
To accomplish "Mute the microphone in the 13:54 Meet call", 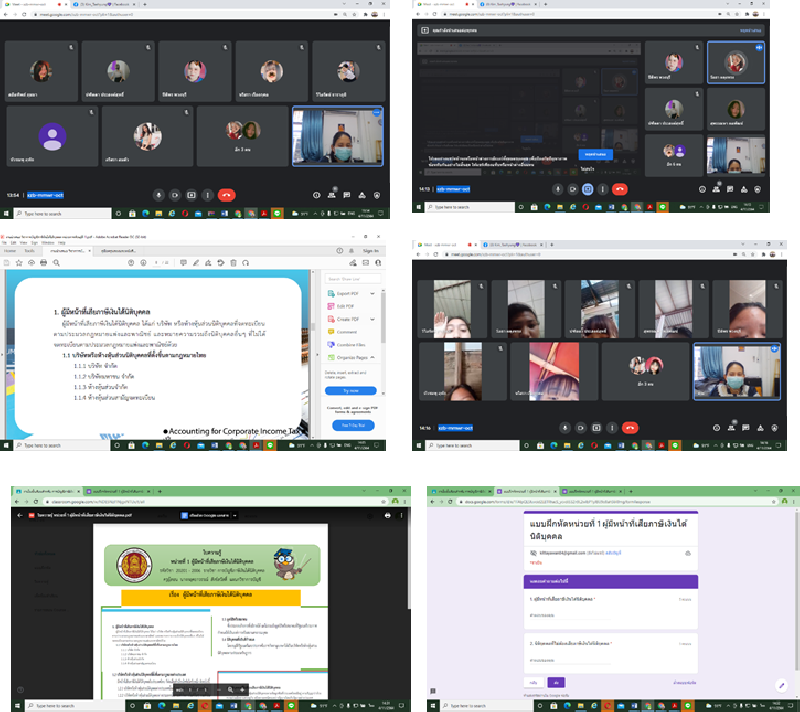I will point(159,195).
